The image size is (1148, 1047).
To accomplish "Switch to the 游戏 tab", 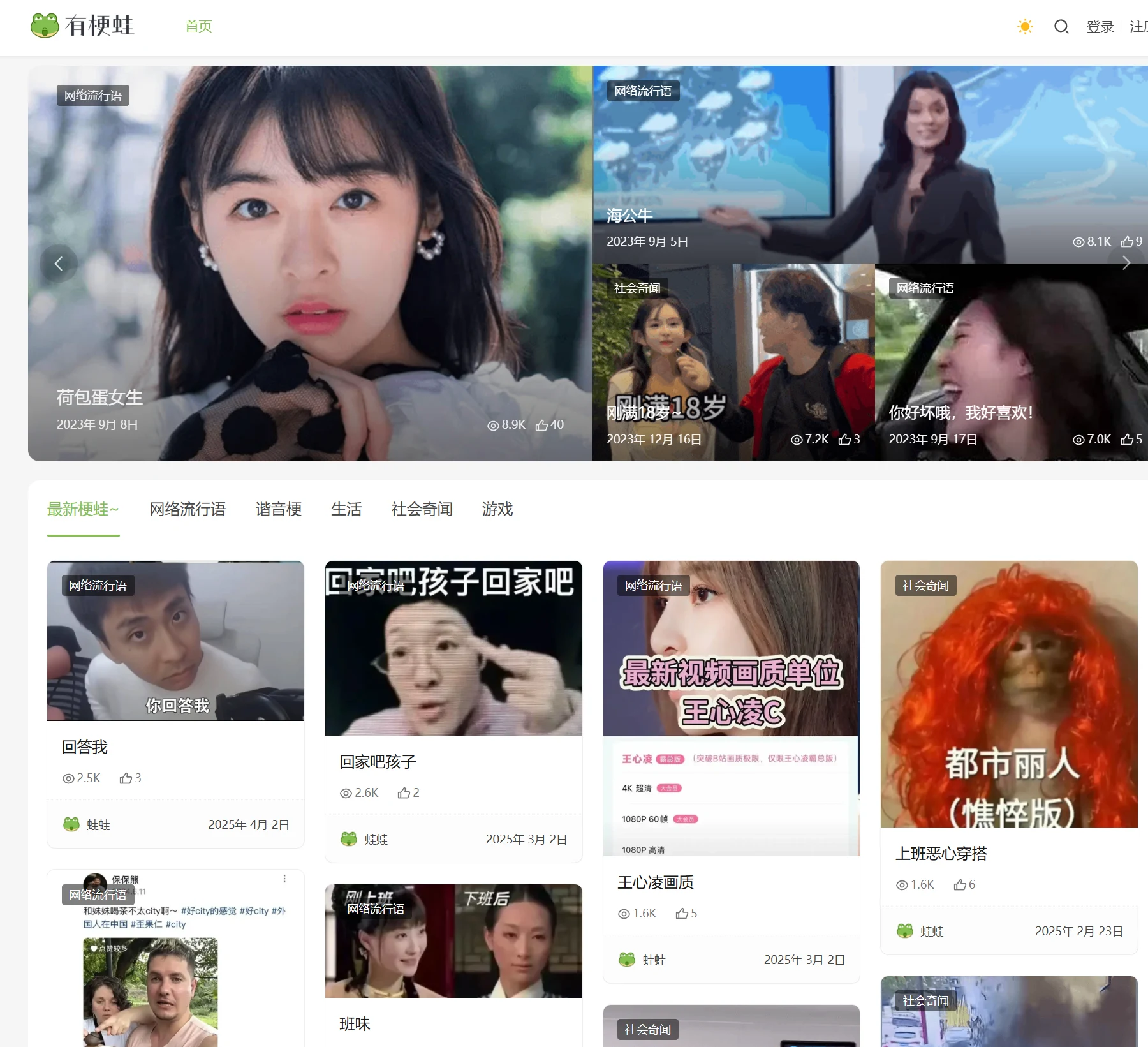I will 497,509.
